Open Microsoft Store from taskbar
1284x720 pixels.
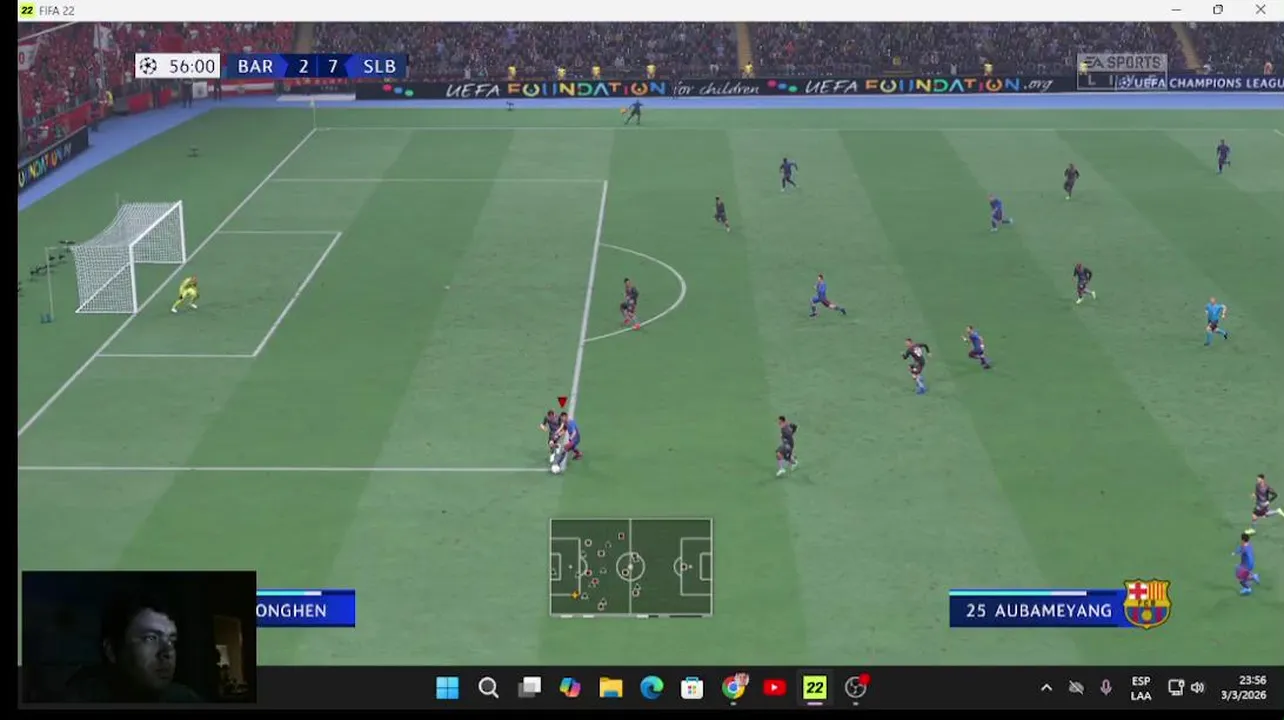pyautogui.click(x=692, y=687)
